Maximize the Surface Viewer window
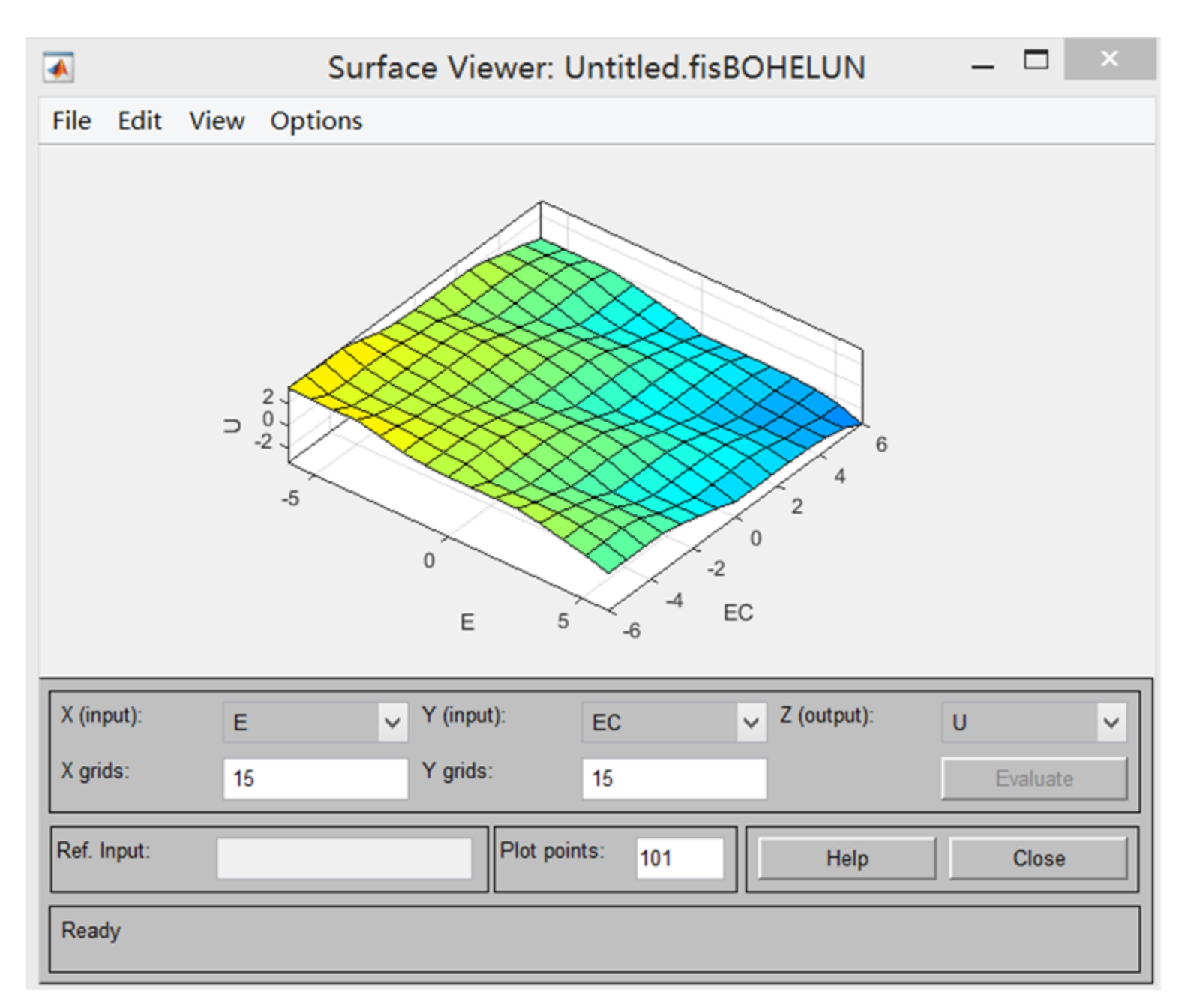This screenshot has height=1008, width=1182. click(x=1036, y=60)
